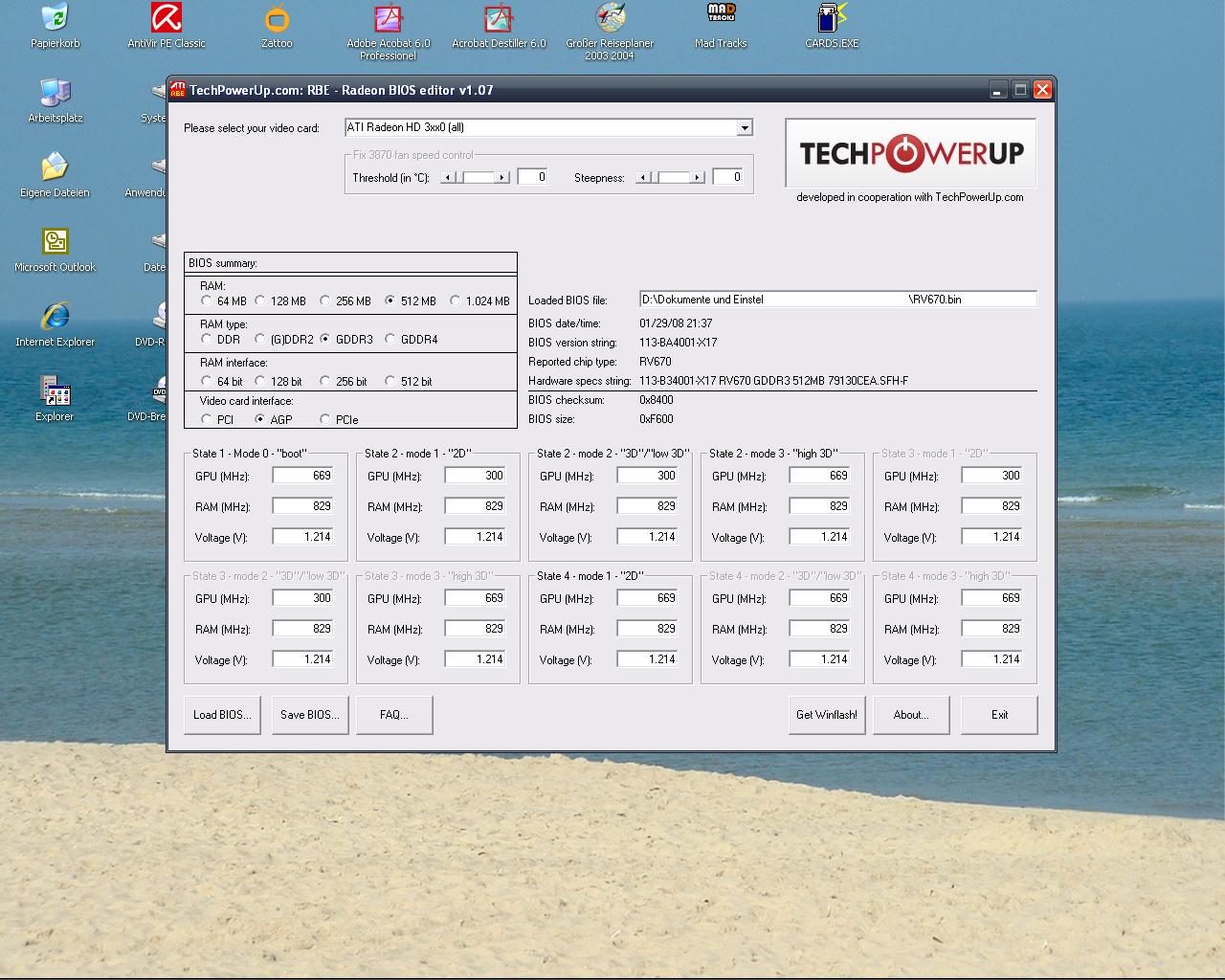Viewport: 1225px width, 980px height.
Task: Set video card interface to PCI
Action: [x=207, y=419]
